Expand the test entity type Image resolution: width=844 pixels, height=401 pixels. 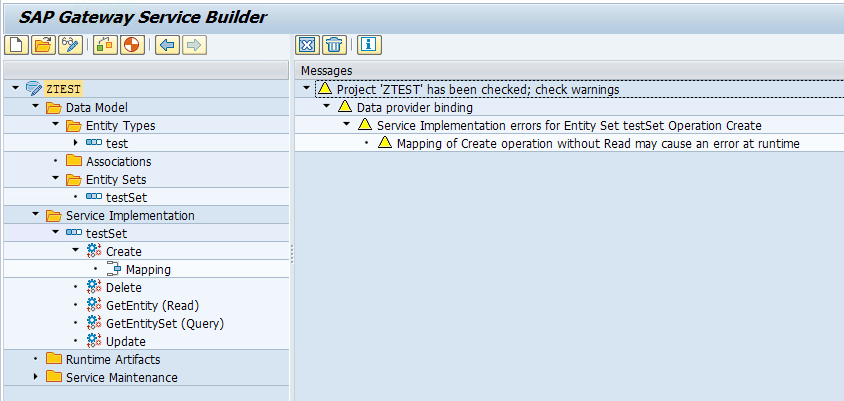click(75, 143)
